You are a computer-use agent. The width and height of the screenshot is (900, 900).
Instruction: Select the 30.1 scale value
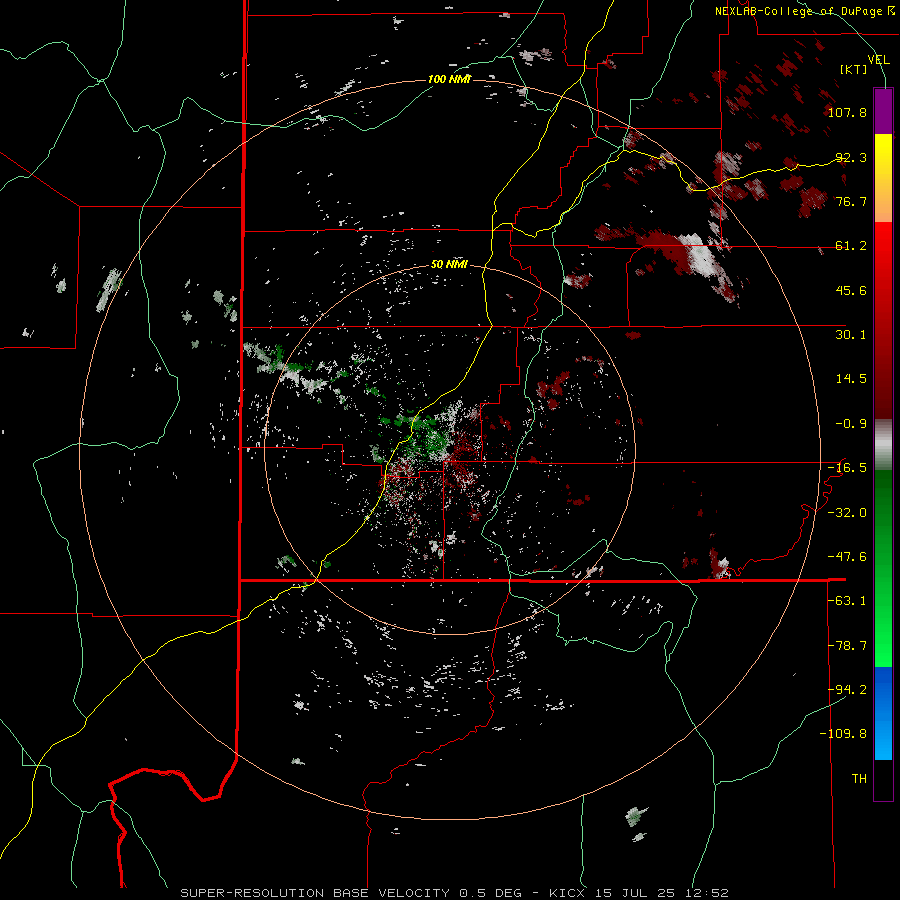[x=851, y=335]
